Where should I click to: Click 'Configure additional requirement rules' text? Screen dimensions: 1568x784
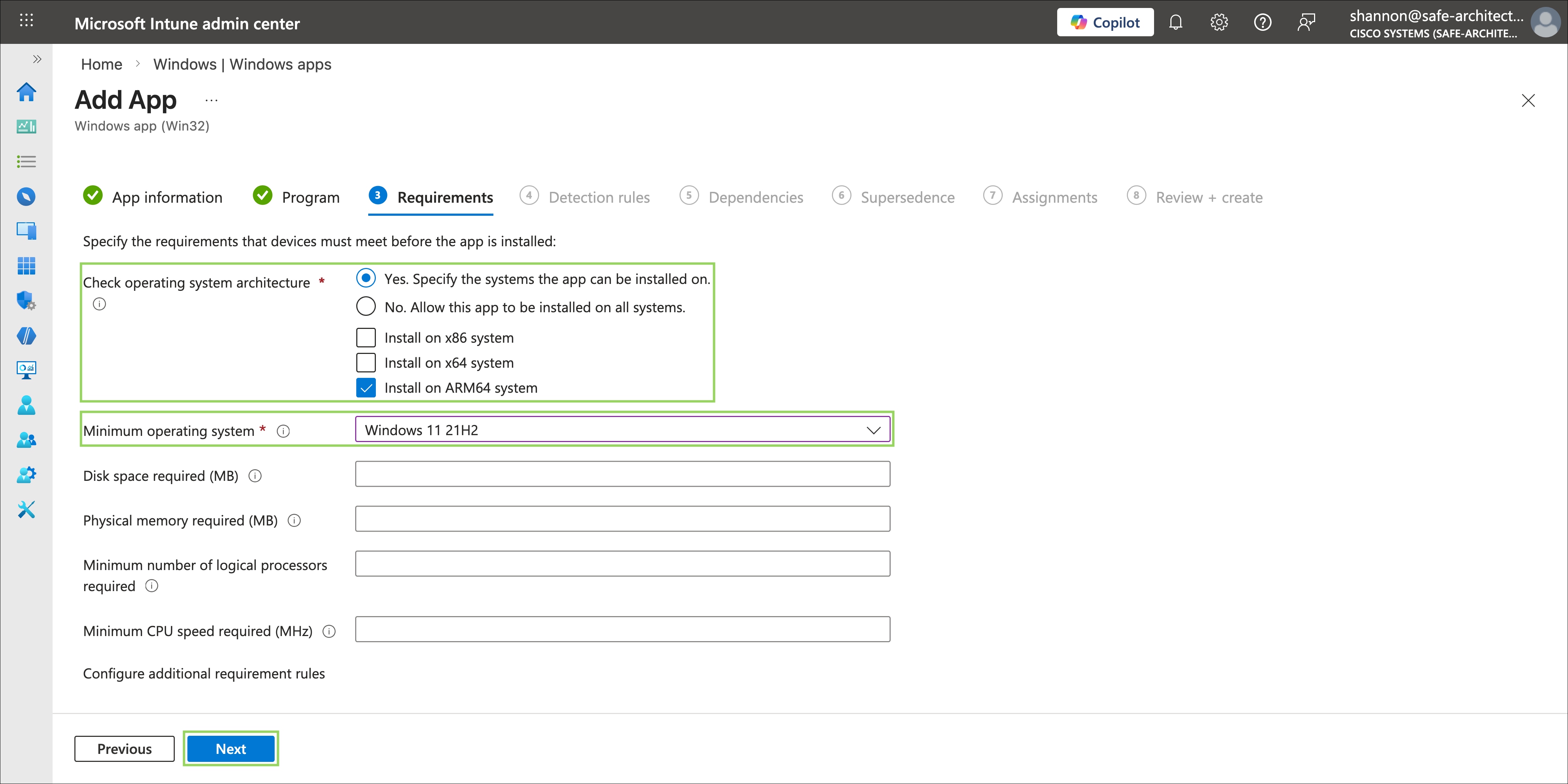tap(204, 674)
